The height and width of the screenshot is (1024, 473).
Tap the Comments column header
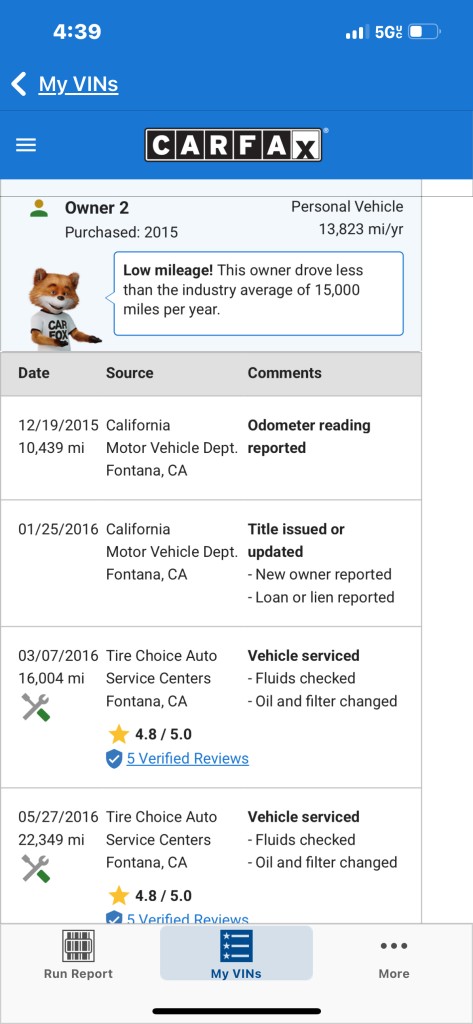click(284, 373)
